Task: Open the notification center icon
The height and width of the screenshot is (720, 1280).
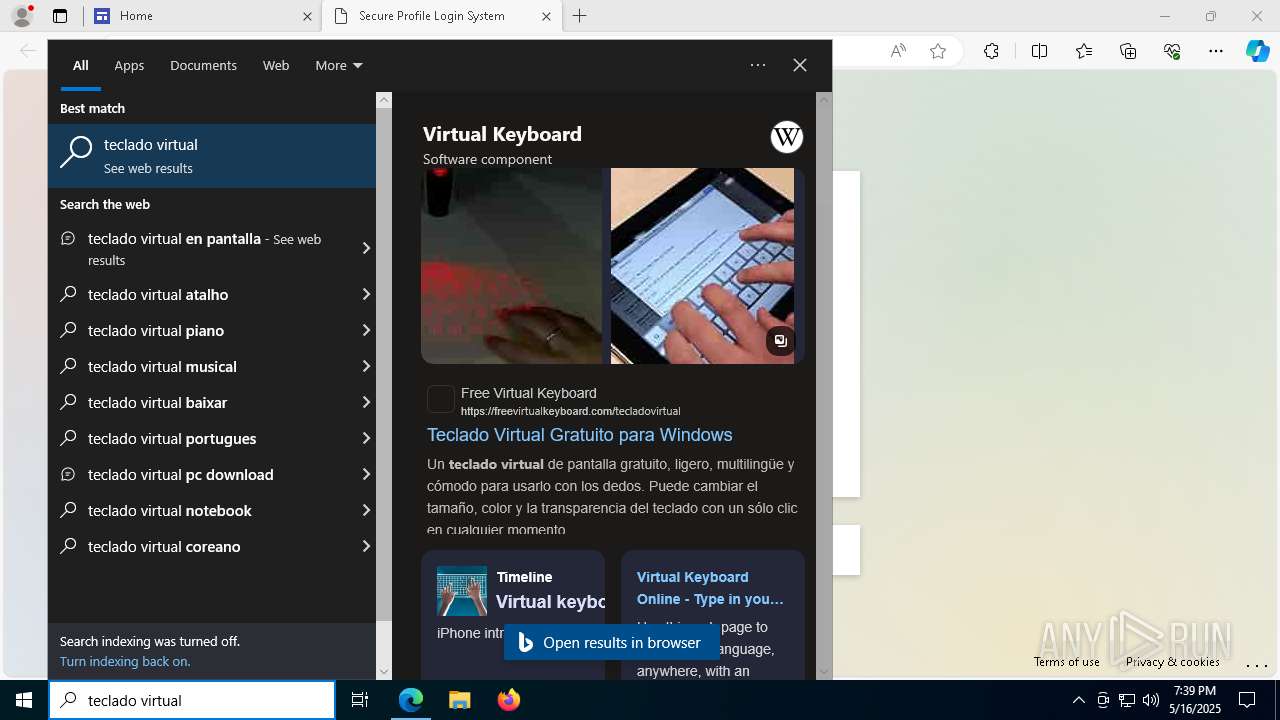Action: [1247, 700]
